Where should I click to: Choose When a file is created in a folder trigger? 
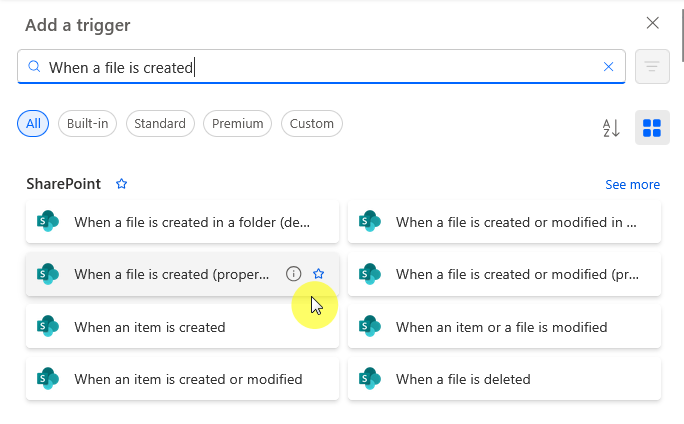182,222
